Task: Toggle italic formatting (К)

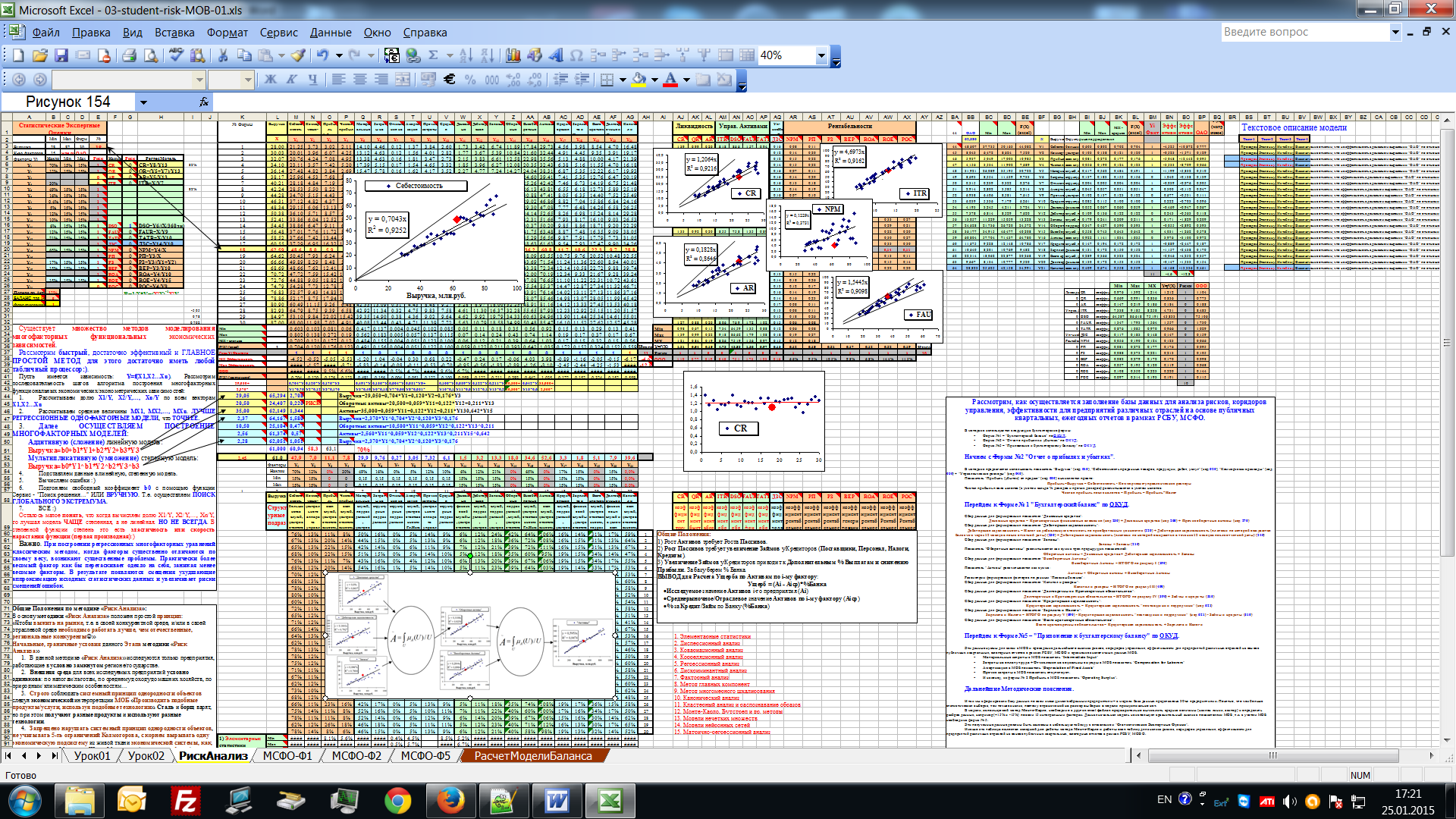Action: (291, 79)
